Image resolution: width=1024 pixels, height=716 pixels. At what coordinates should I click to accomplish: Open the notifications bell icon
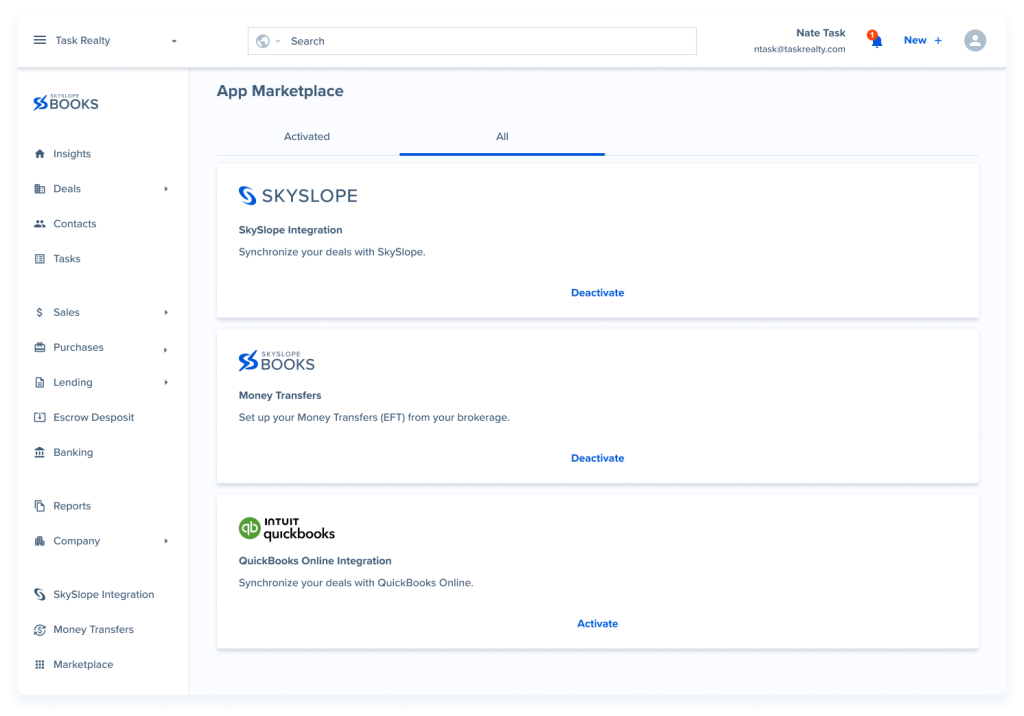876,41
